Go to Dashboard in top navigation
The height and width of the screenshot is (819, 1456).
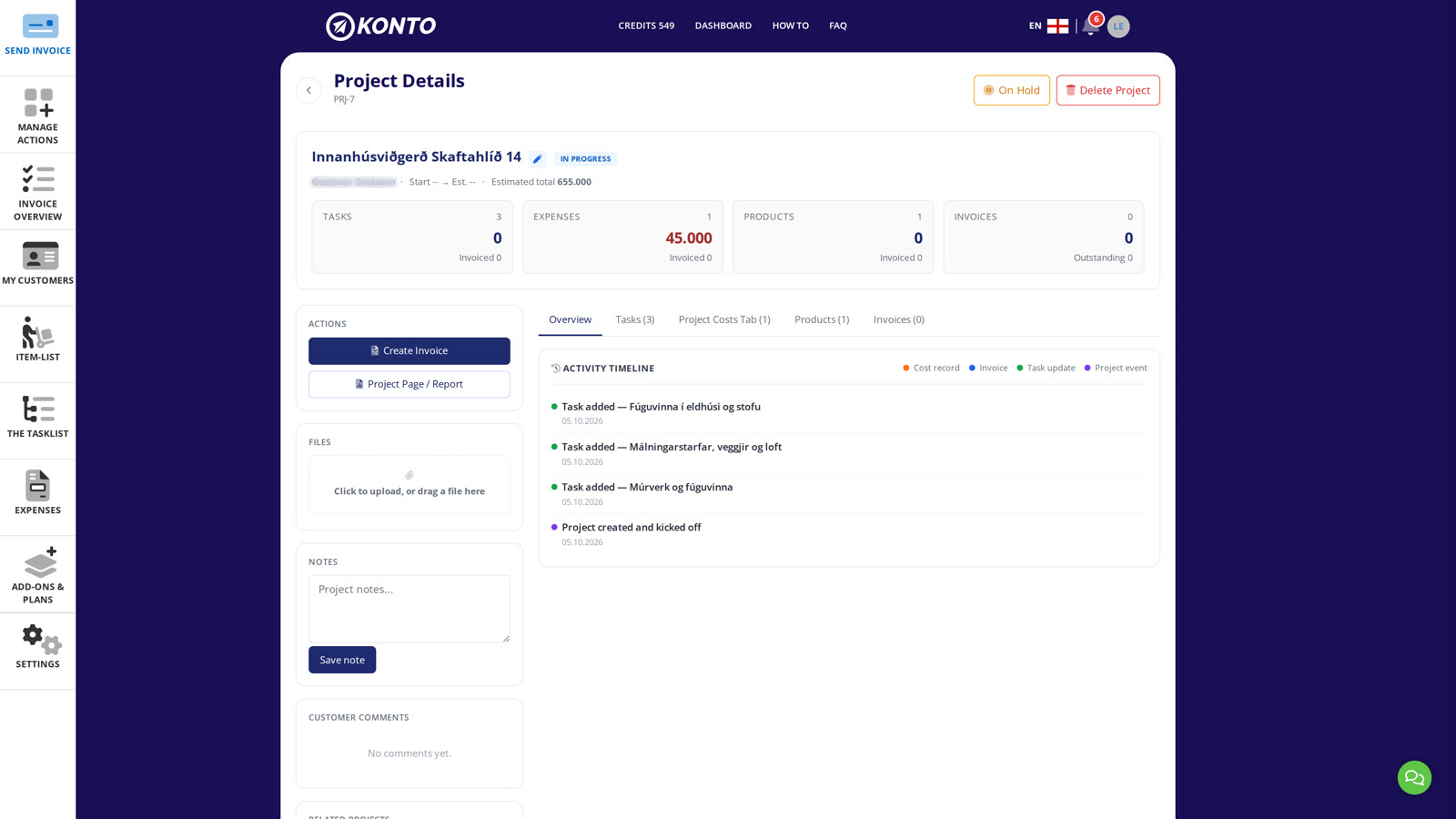coord(723,26)
